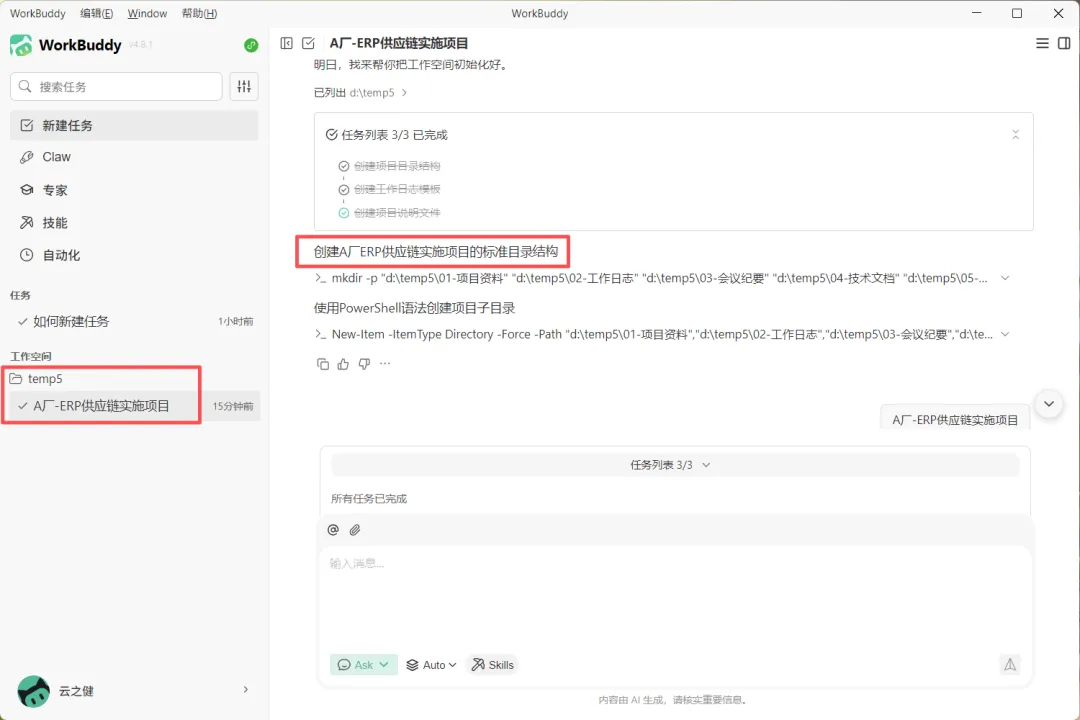Click the 创建项目目录结构 check circle
The image size is (1080, 720).
[x=344, y=166]
